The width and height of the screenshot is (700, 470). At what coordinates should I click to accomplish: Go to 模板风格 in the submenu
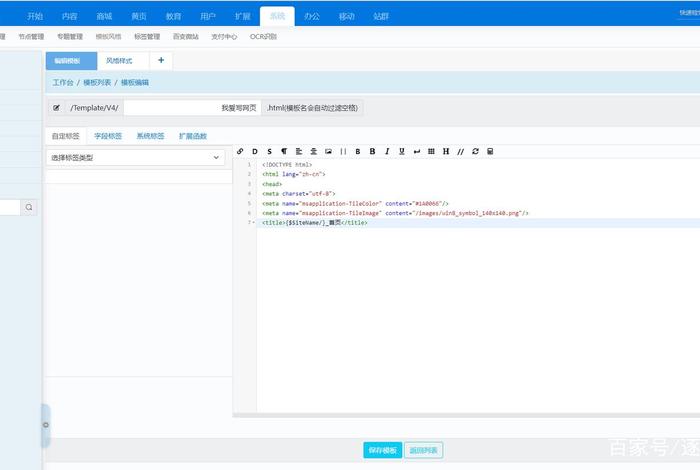pyautogui.click(x=108, y=37)
